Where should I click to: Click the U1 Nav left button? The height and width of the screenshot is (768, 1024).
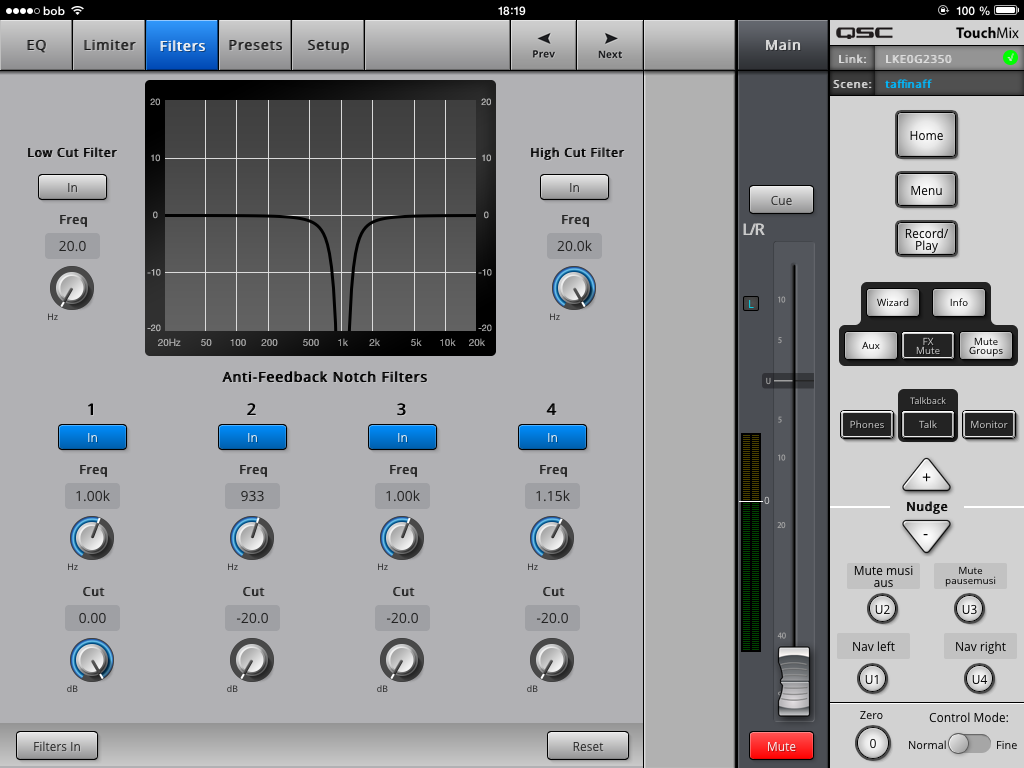872,679
